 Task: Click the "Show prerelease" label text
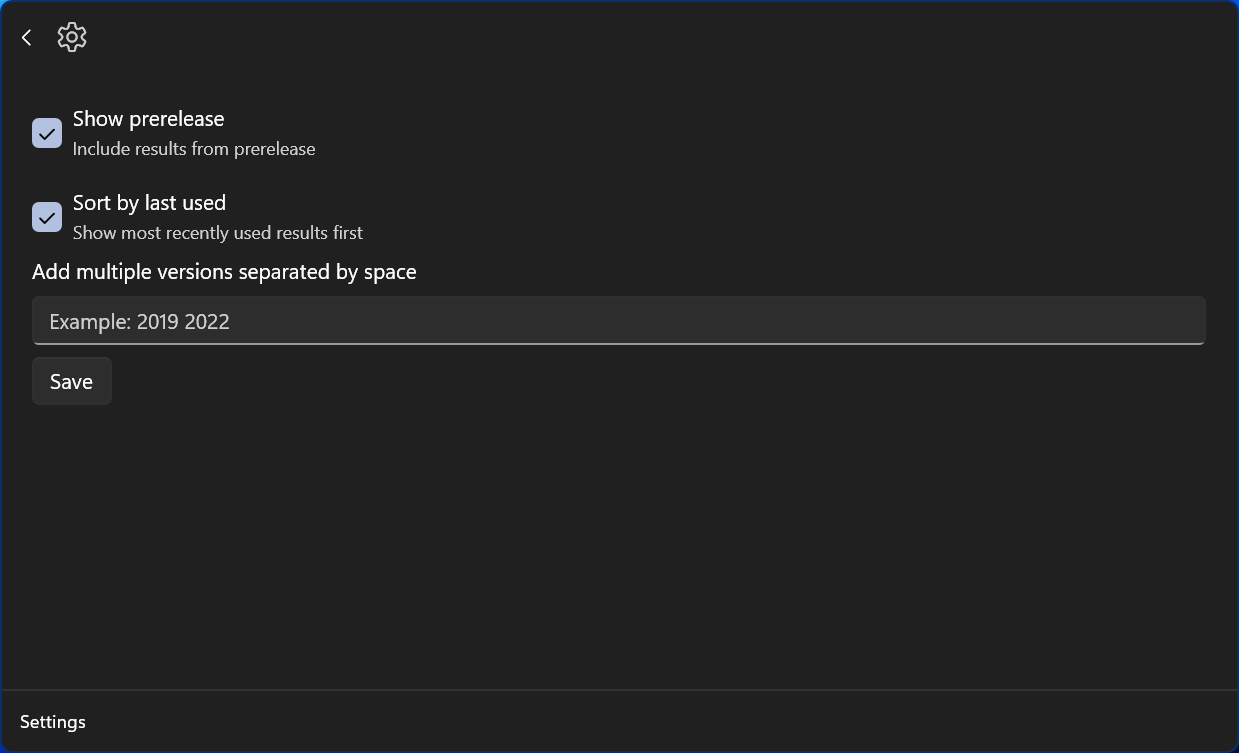tap(149, 119)
